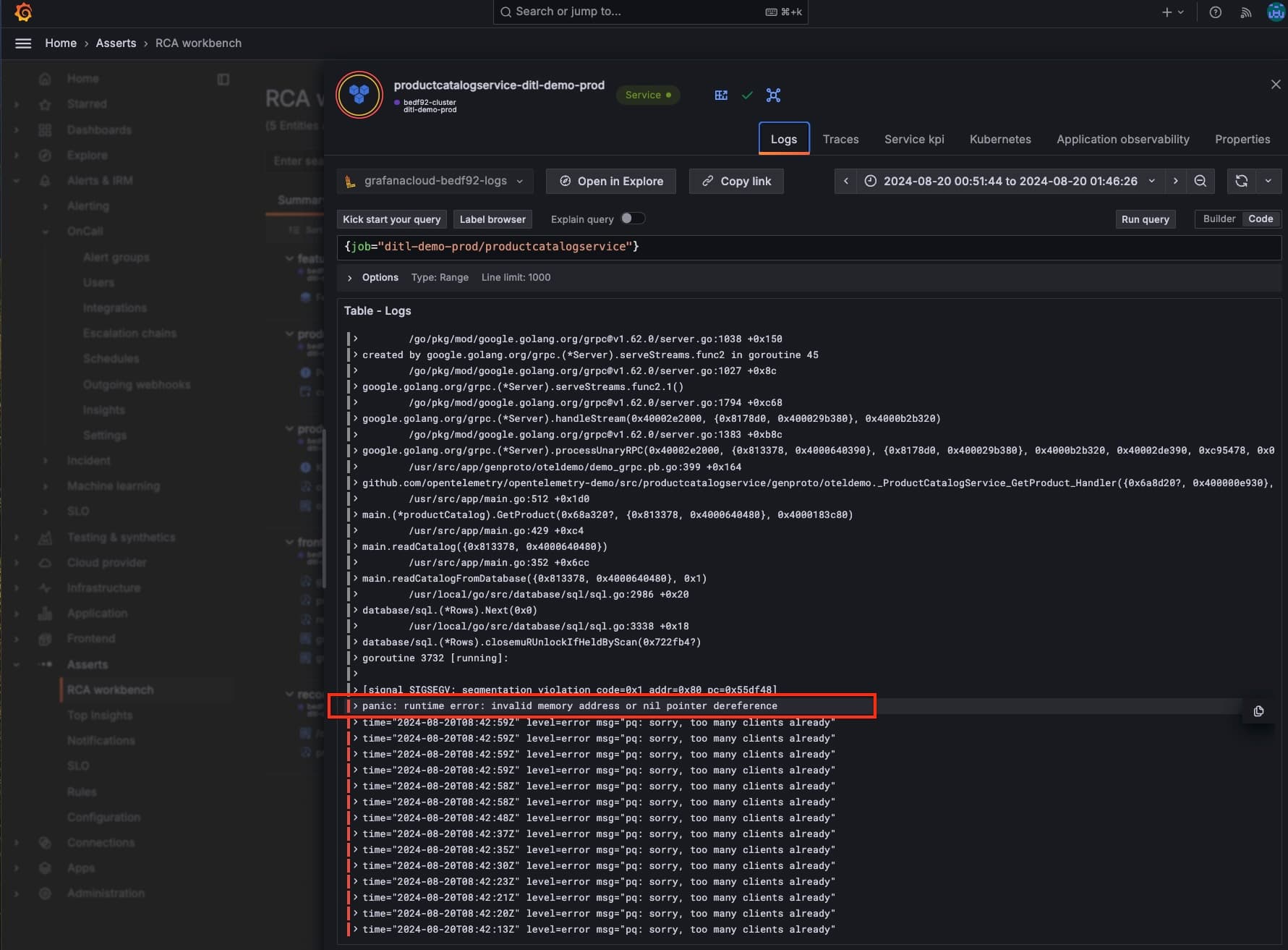
Task: Copy the panic log line using clipboard icon
Action: click(1259, 711)
